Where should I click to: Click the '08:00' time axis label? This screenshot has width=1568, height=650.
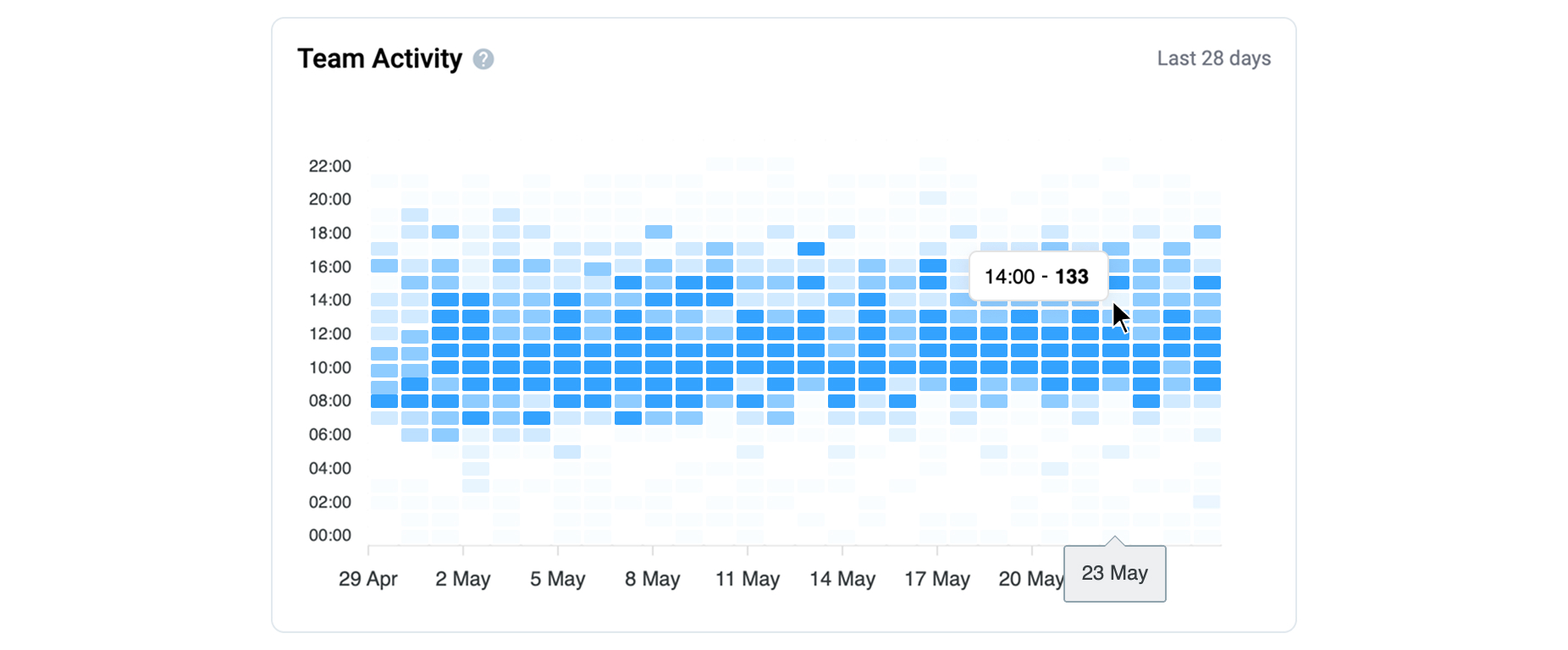click(x=329, y=400)
